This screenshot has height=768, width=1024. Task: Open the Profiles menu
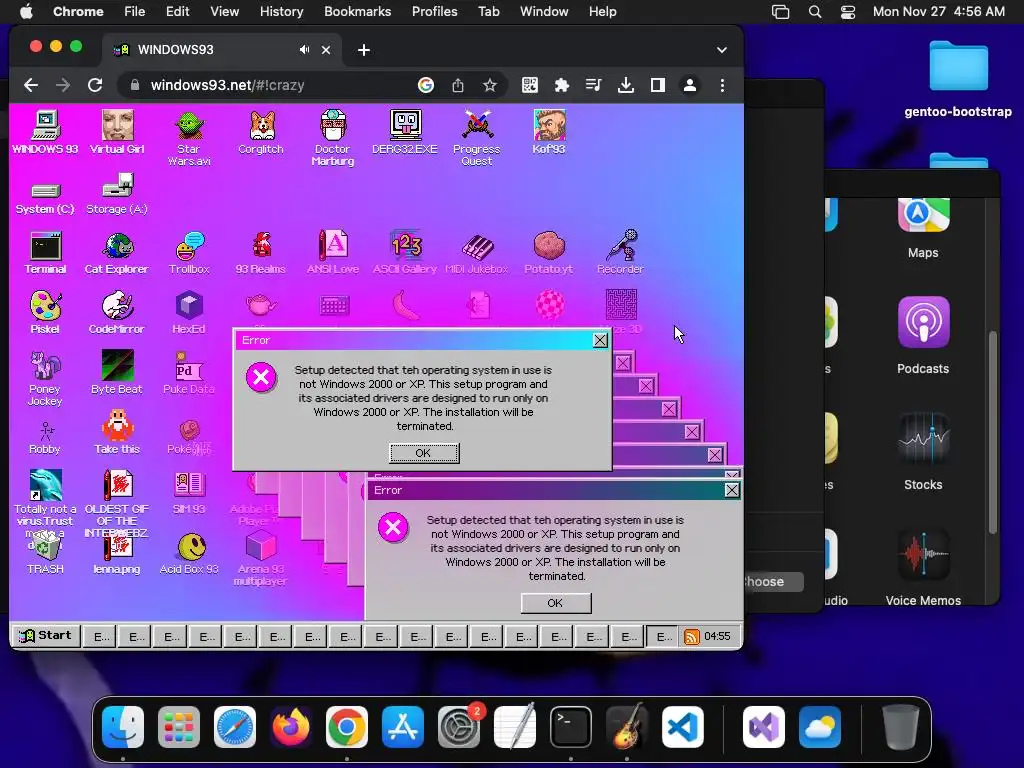pyautogui.click(x=434, y=11)
